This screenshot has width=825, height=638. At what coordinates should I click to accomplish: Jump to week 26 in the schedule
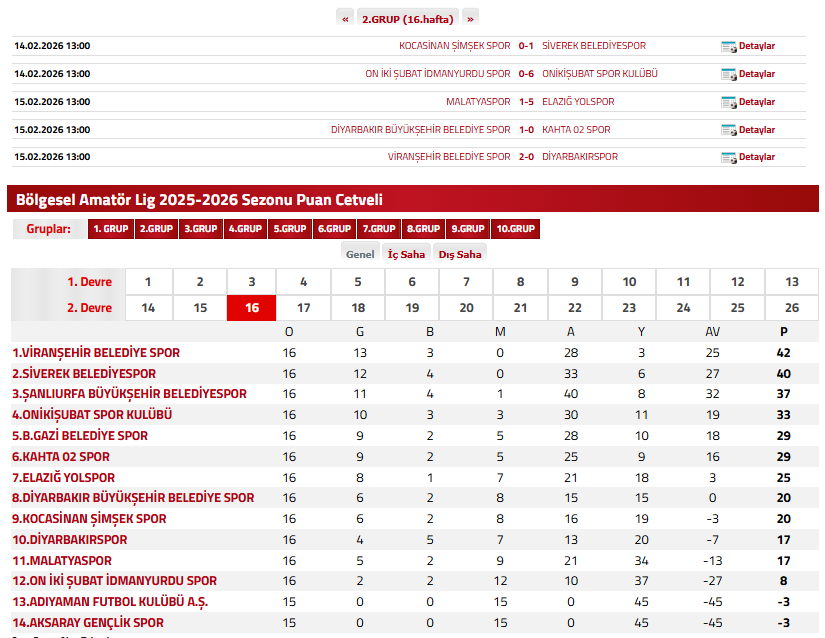792,308
